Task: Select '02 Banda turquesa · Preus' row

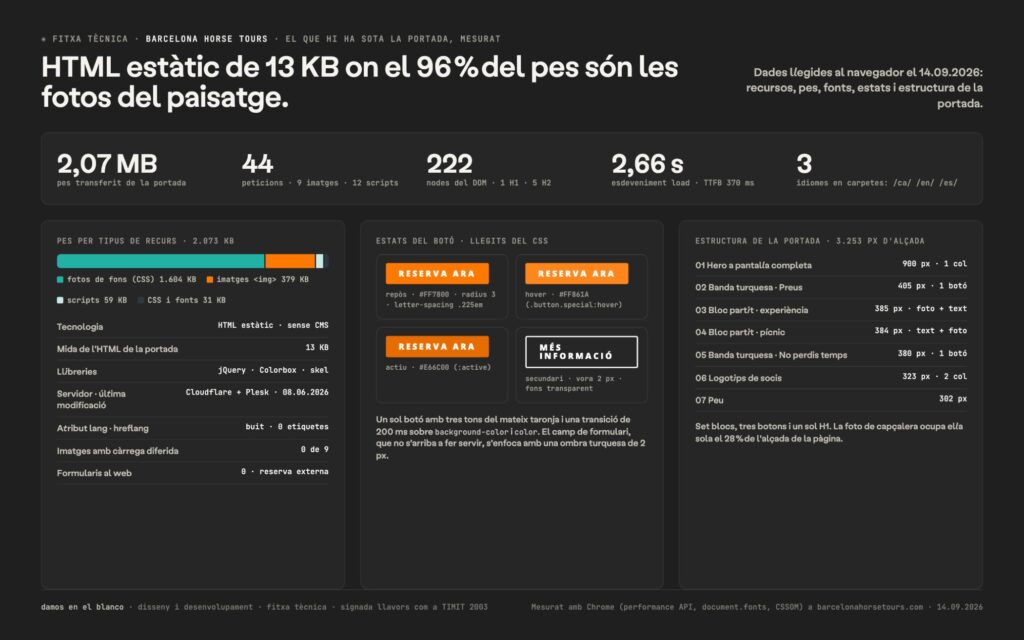Action: coord(831,287)
